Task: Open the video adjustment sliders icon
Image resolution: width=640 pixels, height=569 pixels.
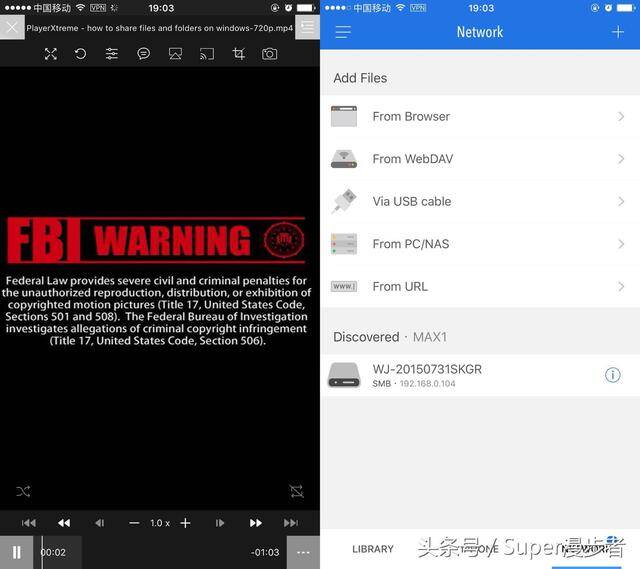Action: (112, 54)
